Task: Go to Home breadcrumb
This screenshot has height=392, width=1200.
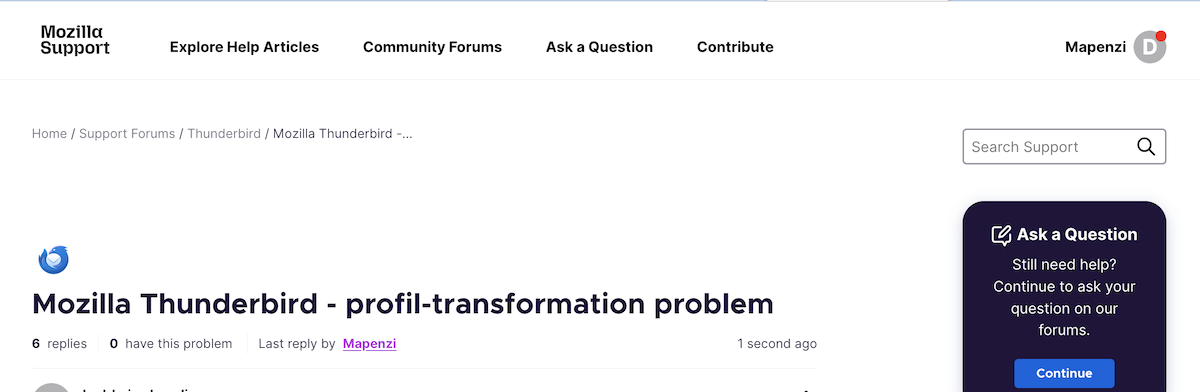Action: 49,133
